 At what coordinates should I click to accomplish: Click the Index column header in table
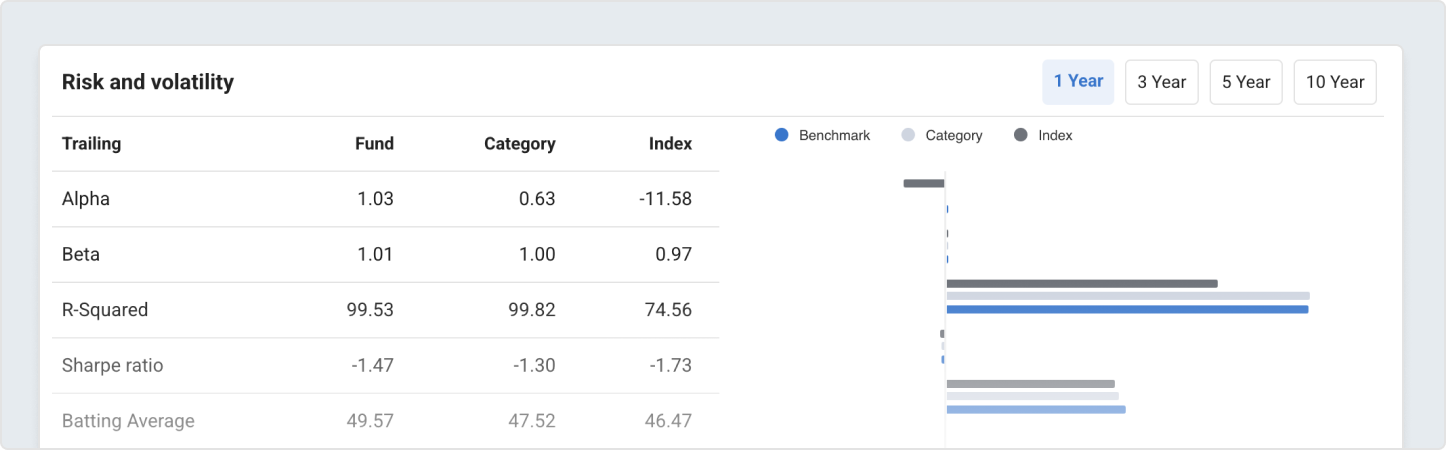[670, 144]
